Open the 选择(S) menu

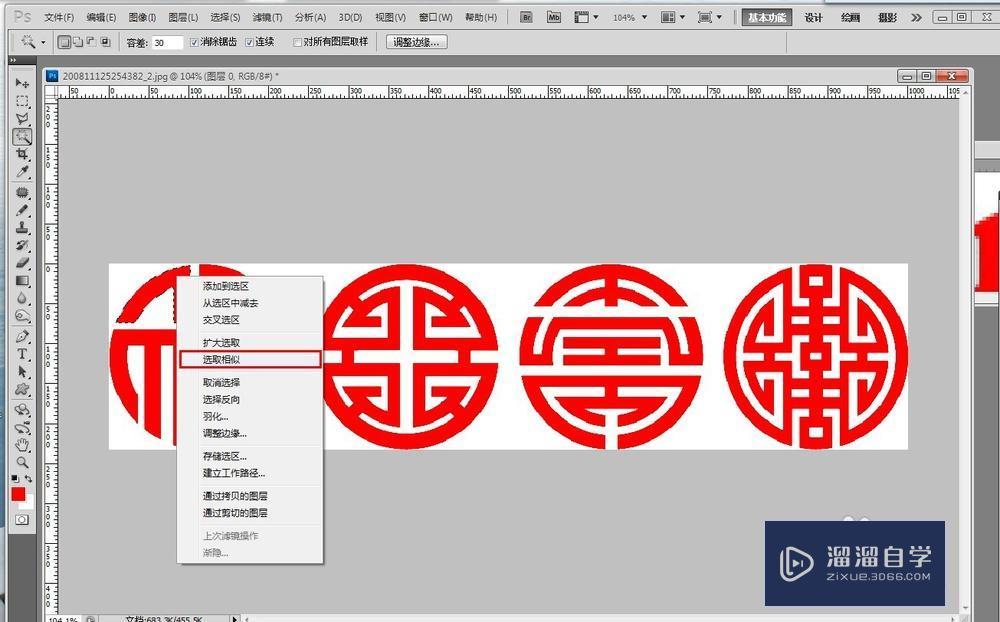pos(225,17)
